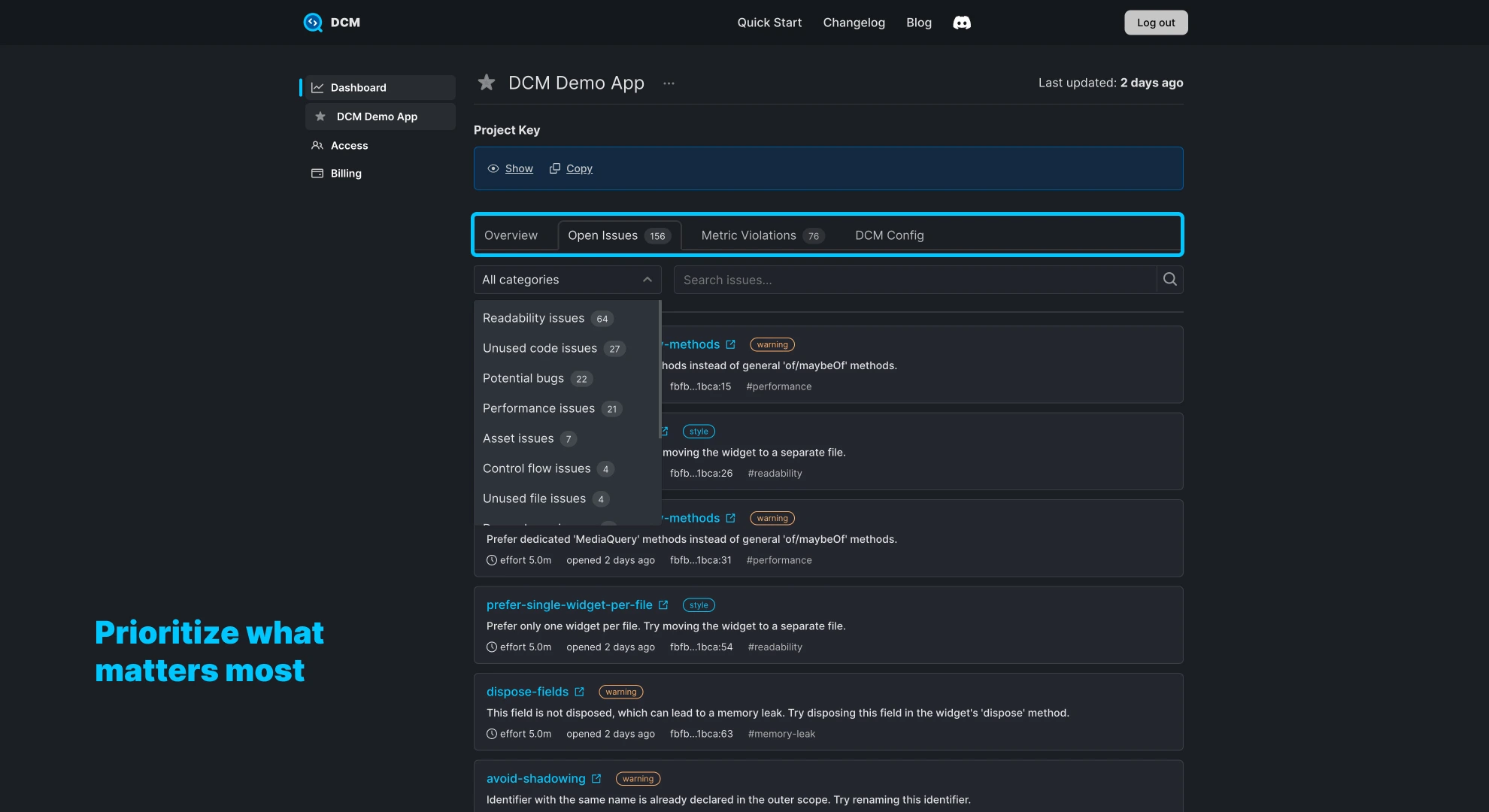The height and width of the screenshot is (812, 1489).
Task: Choose Performance issues from category list
Action: (x=567, y=408)
